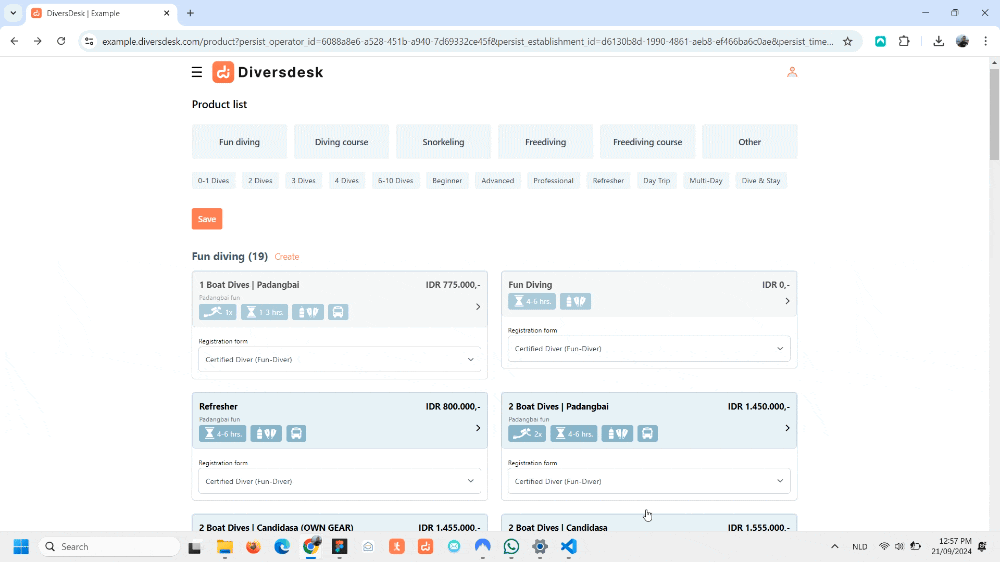Select the Snorkeling category tab

point(443,142)
